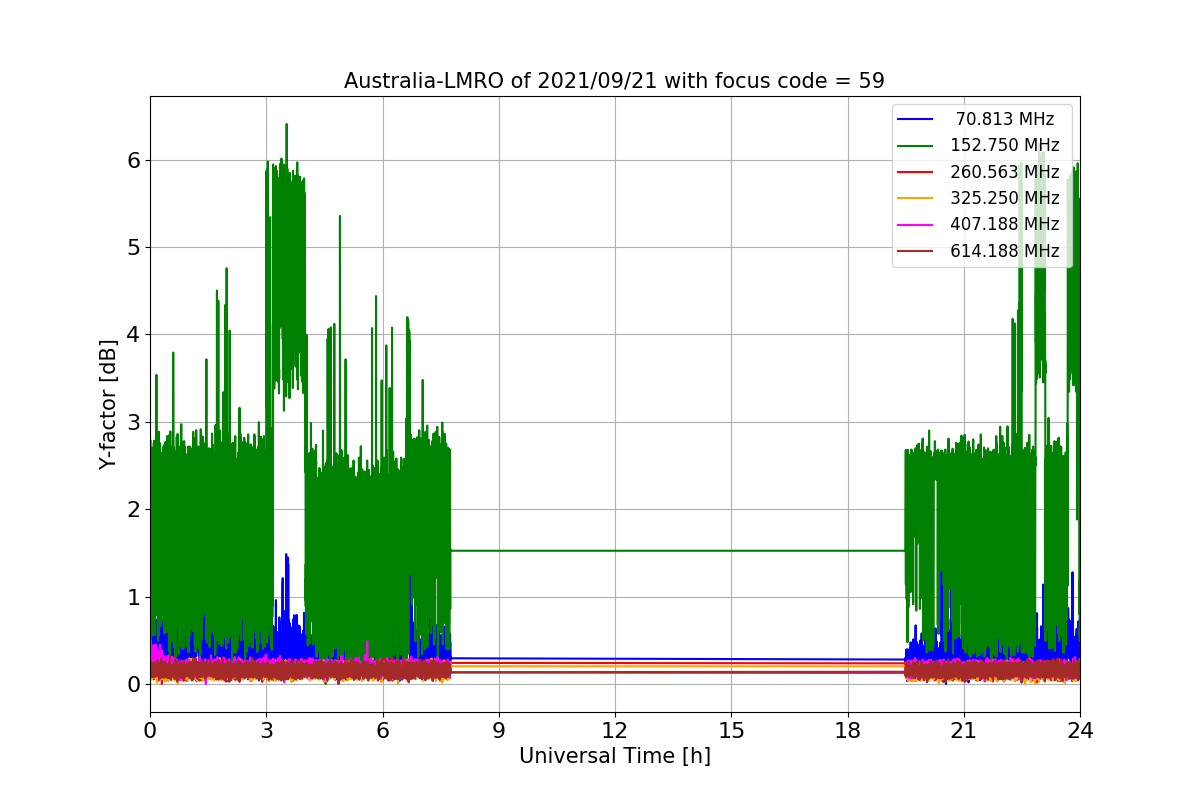Click the brown line sample in legend
This screenshot has height=800, width=1200.
pos(916,252)
